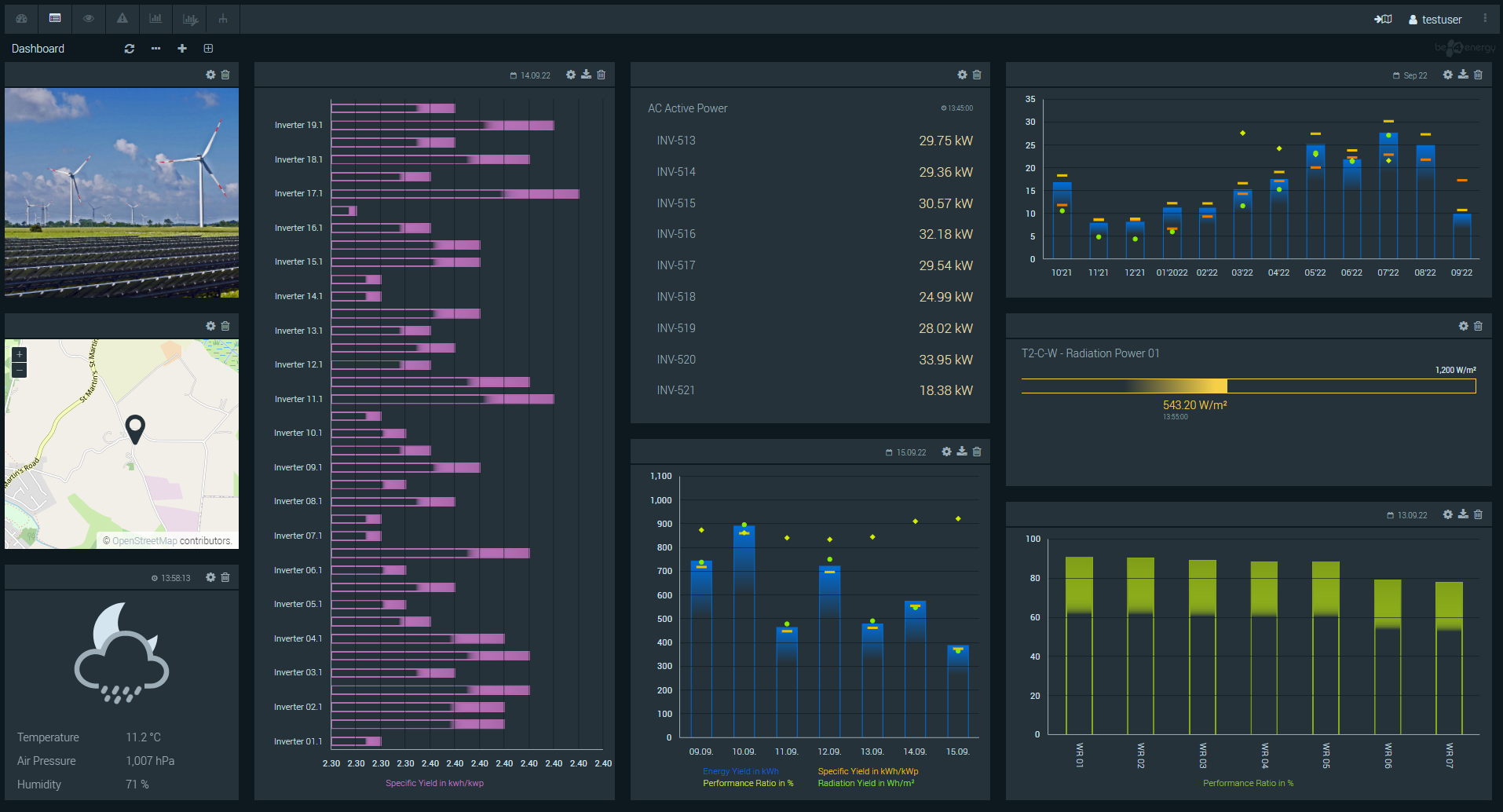Click the Dashboard title
This screenshot has width=1503, height=812.
[38, 49]
